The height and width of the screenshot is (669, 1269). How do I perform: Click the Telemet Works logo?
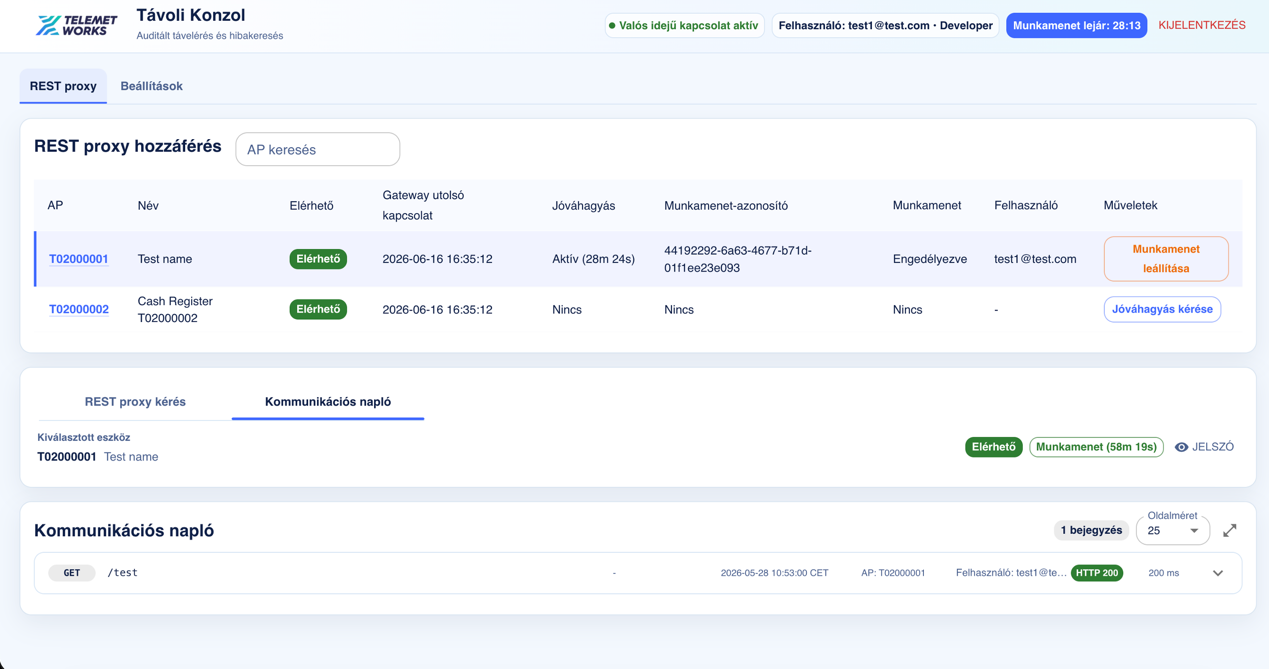76,25
